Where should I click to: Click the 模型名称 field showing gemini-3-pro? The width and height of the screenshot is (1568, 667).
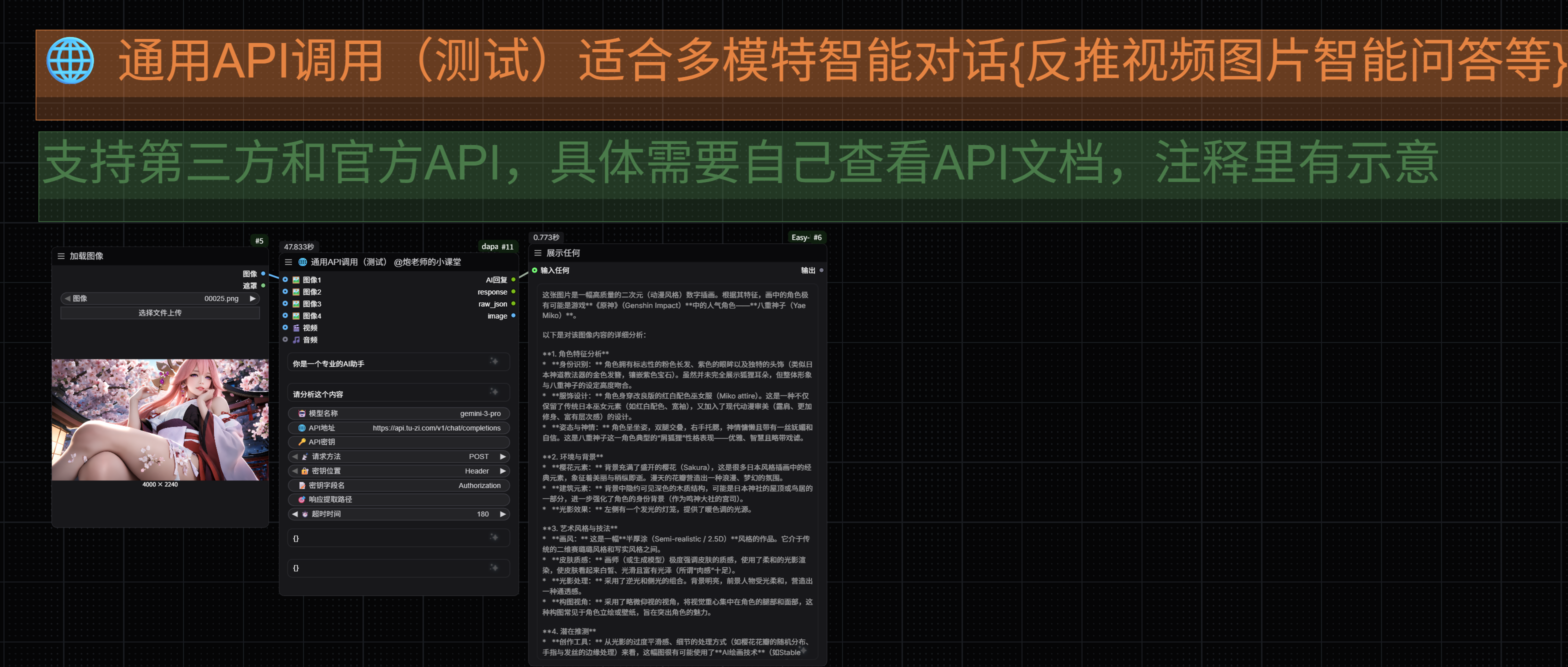(398, 414)
